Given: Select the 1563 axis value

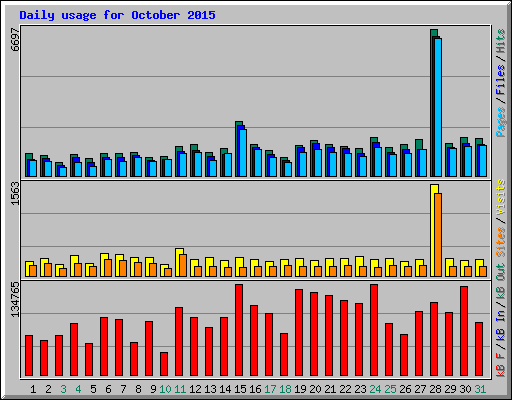Looking at the screenshot, I should [15, 193].
